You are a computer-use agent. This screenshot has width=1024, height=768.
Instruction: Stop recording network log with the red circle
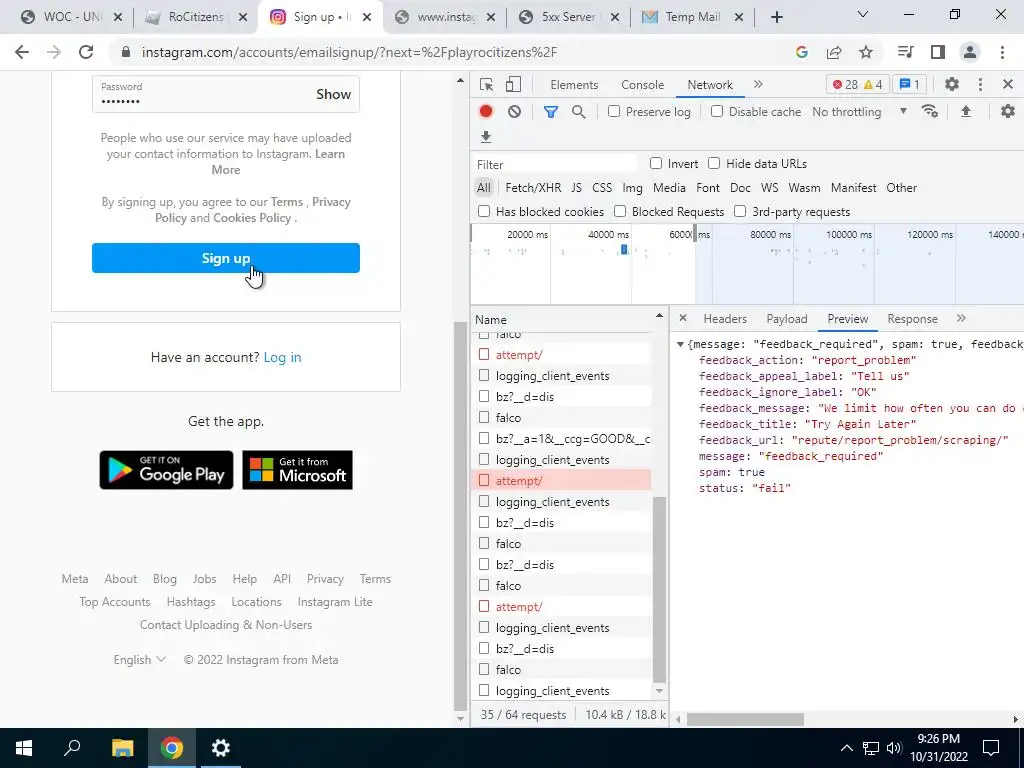(x=486, y=112)
